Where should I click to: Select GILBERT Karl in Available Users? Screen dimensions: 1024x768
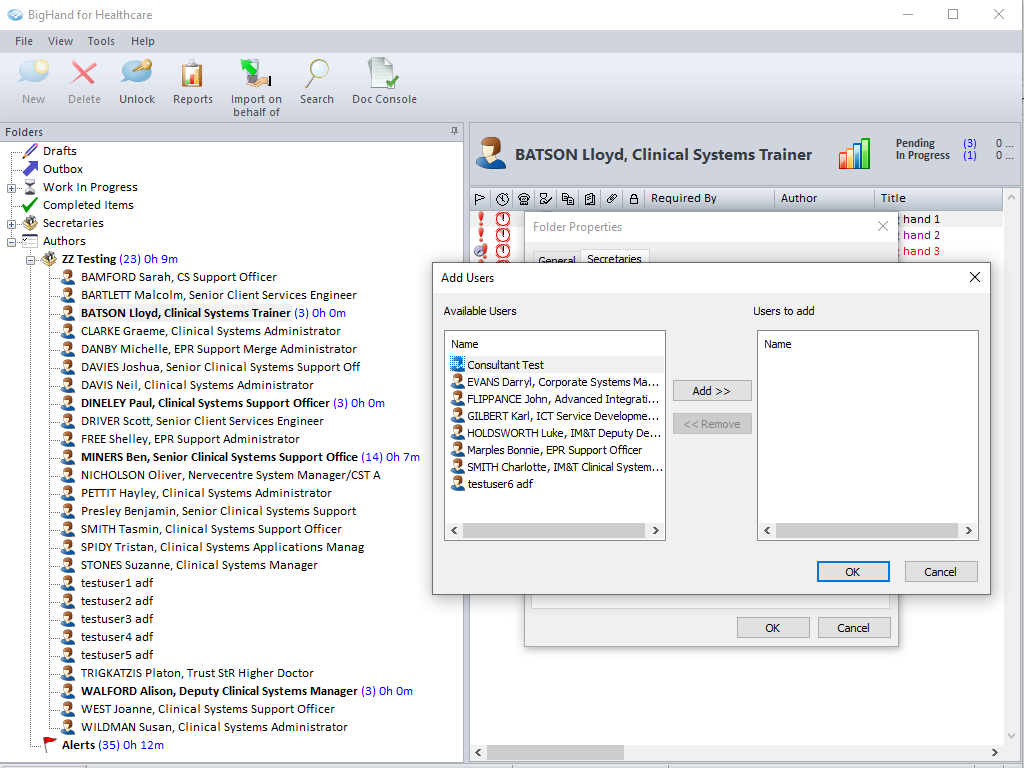click(556, 415)
